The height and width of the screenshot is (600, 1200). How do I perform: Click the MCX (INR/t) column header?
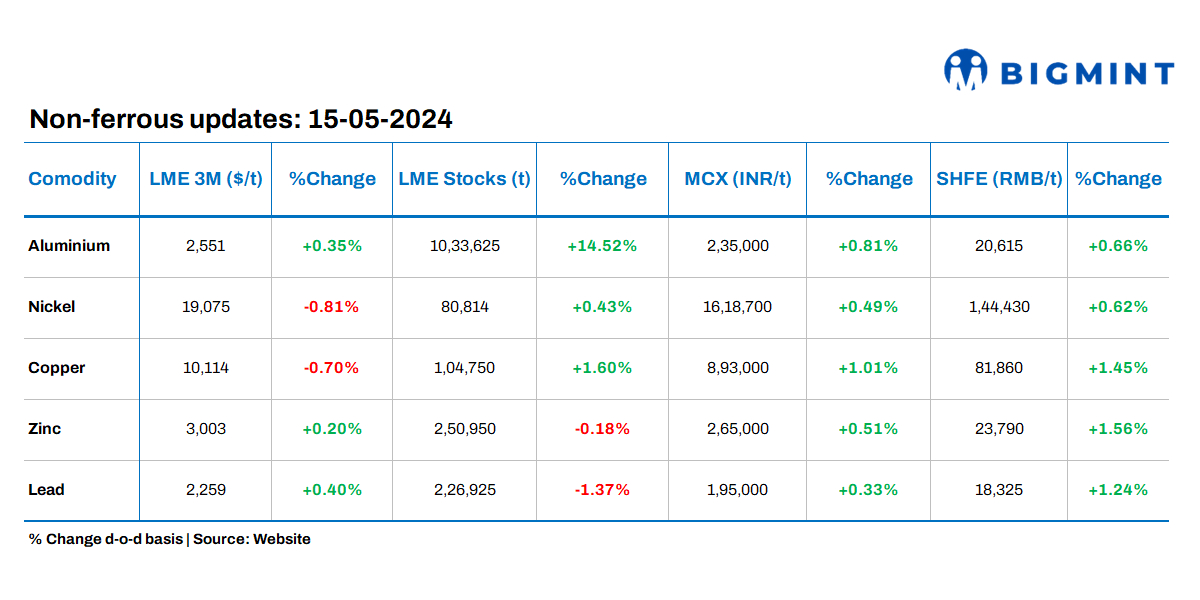(x=738, y=179)
